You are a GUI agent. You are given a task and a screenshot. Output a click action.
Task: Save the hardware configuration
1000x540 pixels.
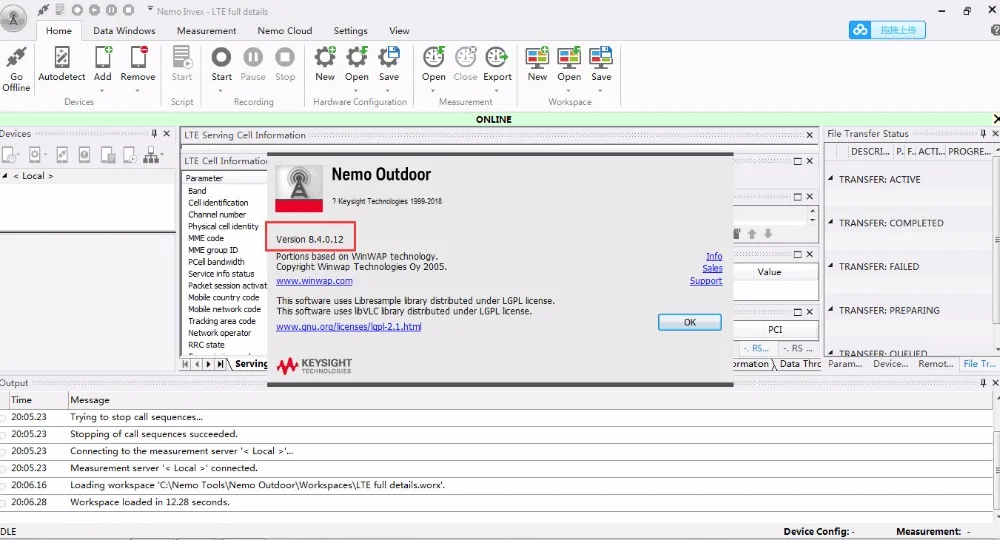(x=388, y=57)
